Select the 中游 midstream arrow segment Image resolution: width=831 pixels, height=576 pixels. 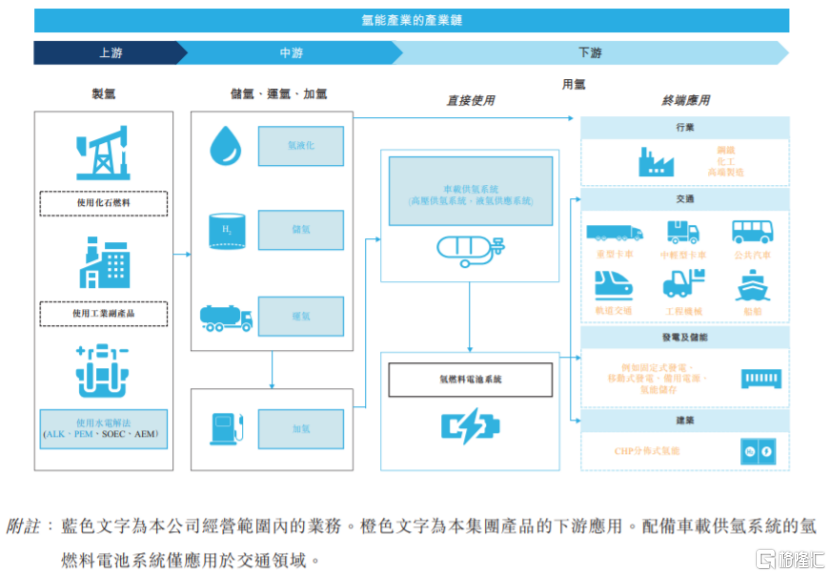[x=290, y=52]
